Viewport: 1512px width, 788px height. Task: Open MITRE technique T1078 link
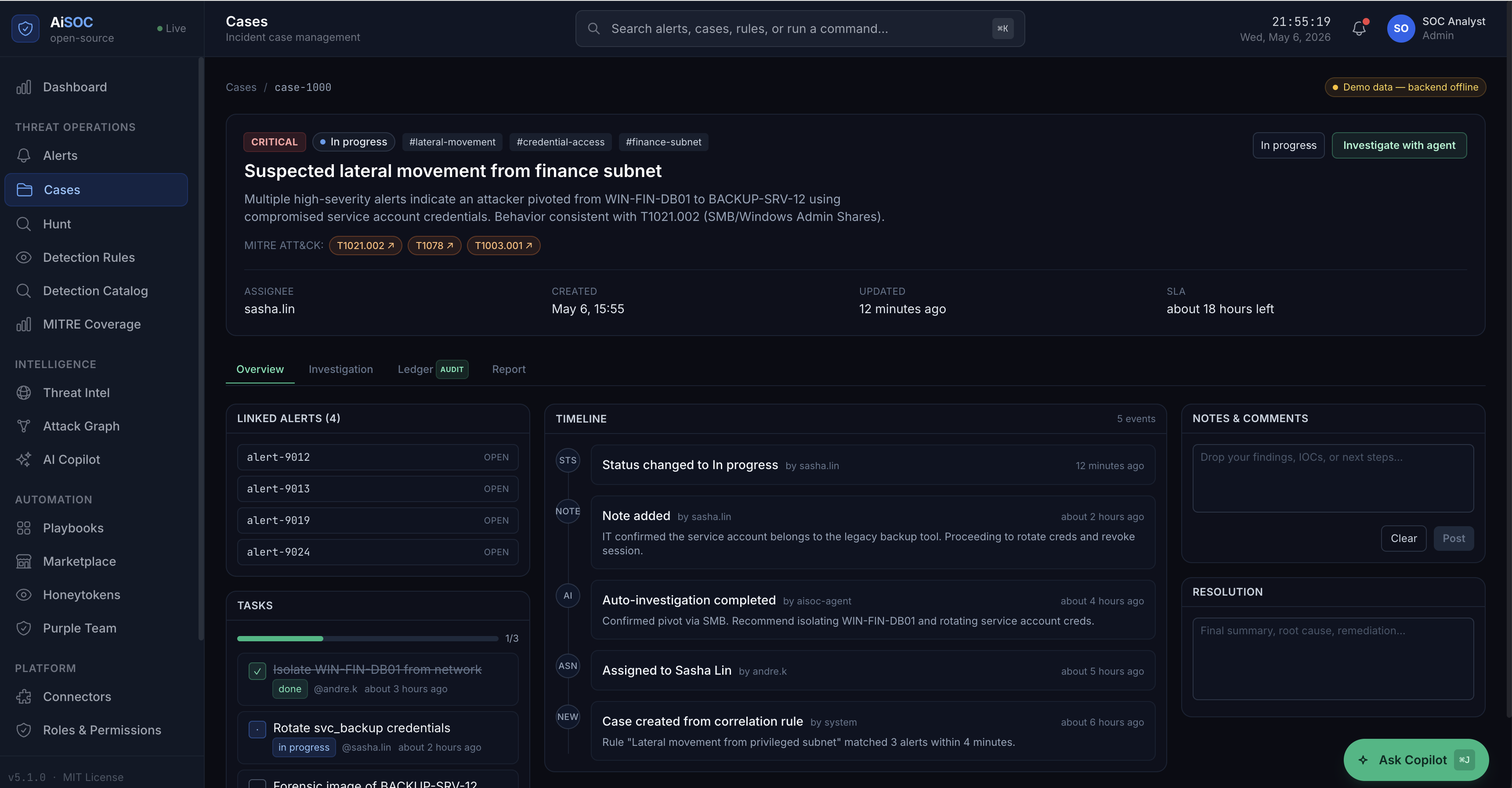pyautogui.click(x=434, y=246)
